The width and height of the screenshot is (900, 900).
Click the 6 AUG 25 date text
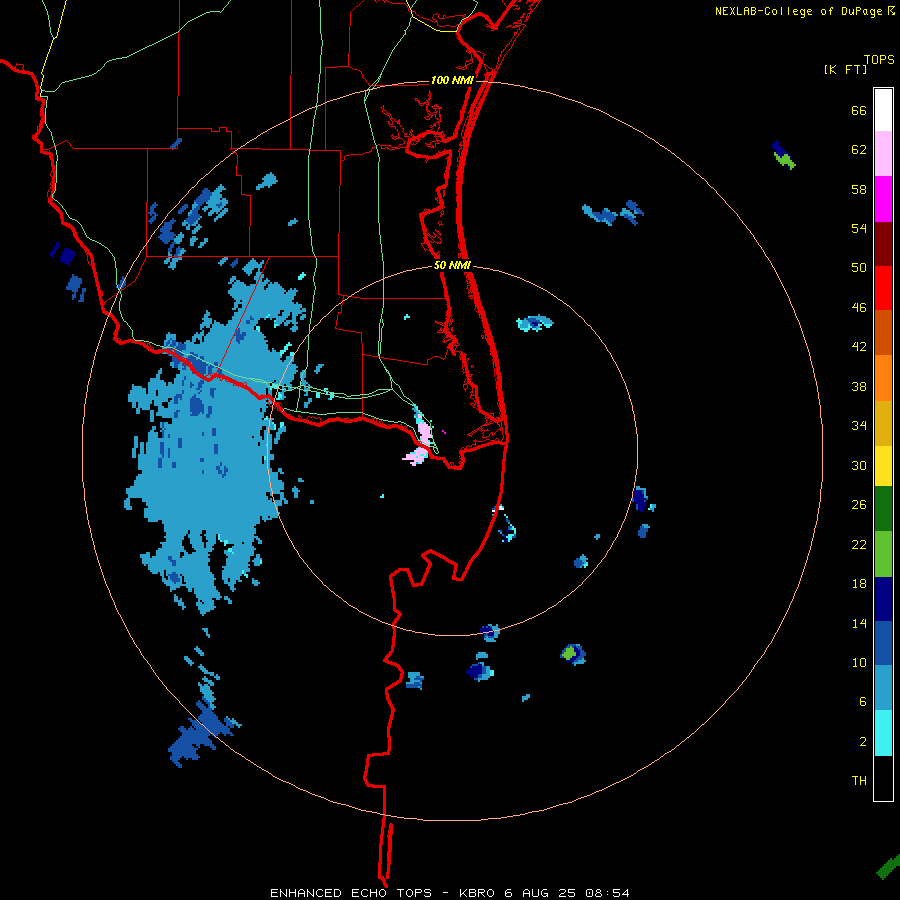coord(540,893)
